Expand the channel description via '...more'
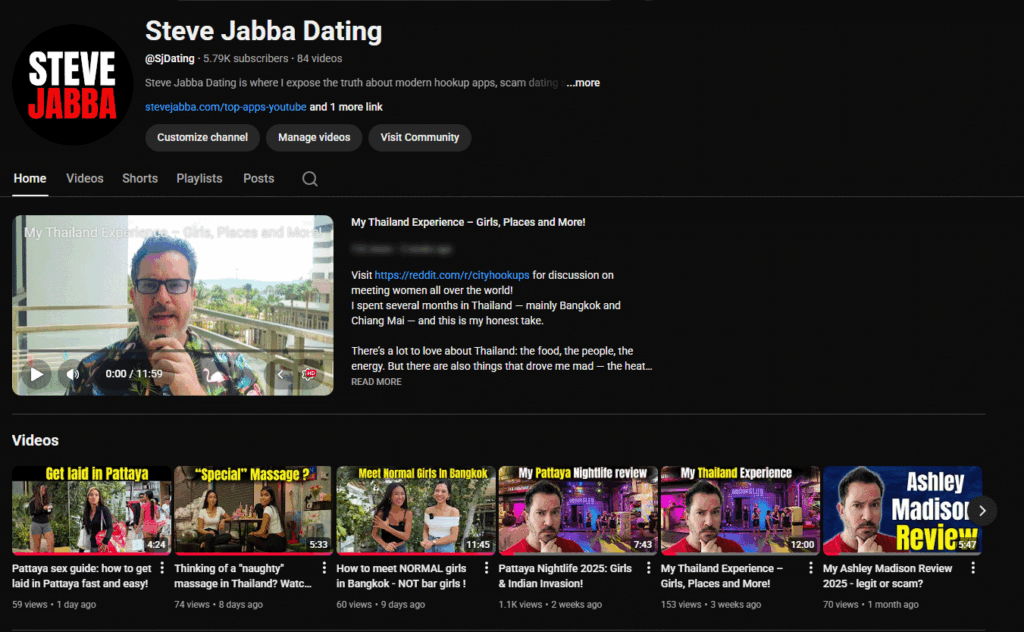 point(584,82)
